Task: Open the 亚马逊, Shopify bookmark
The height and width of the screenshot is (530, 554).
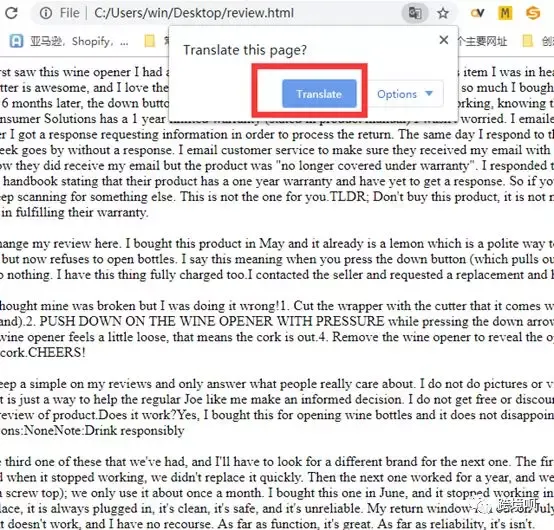Action: pos(69,41)
